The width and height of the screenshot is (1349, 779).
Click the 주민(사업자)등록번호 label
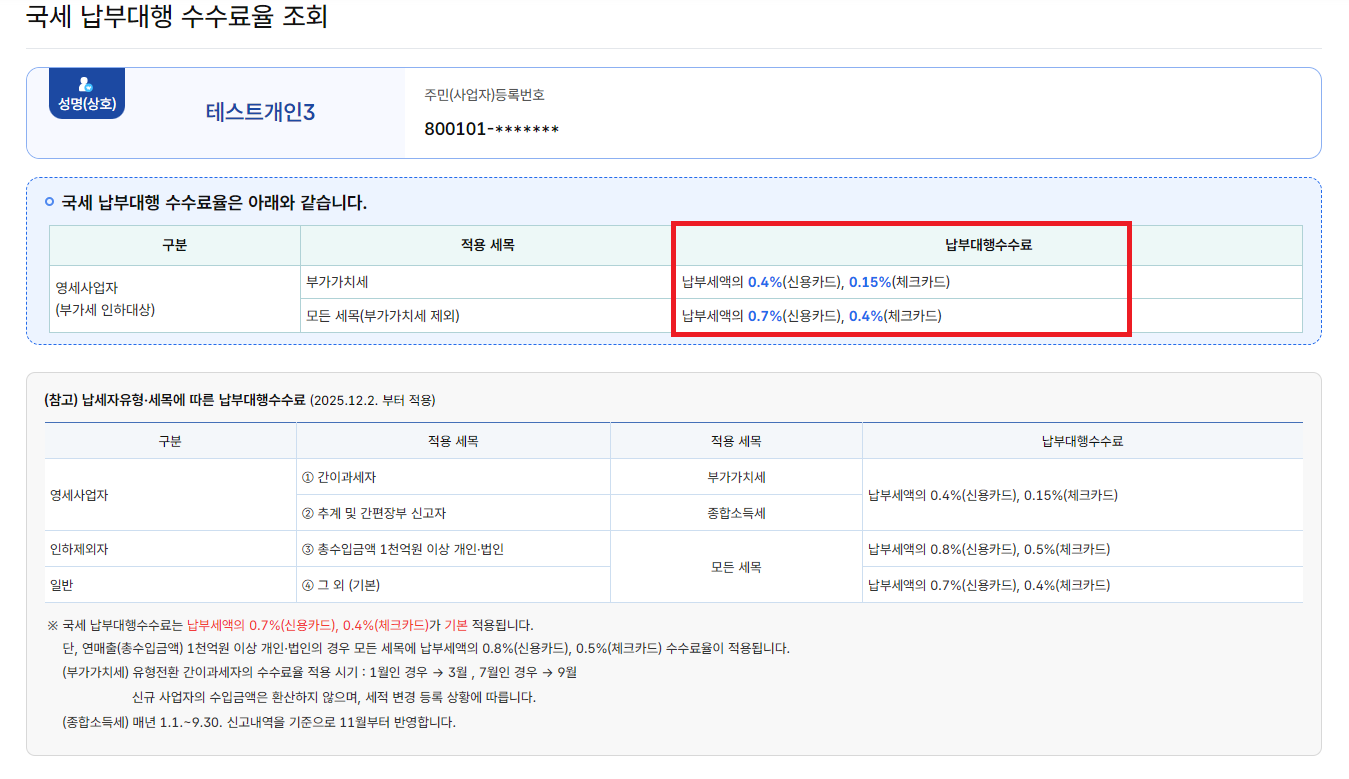click(485, 95)
